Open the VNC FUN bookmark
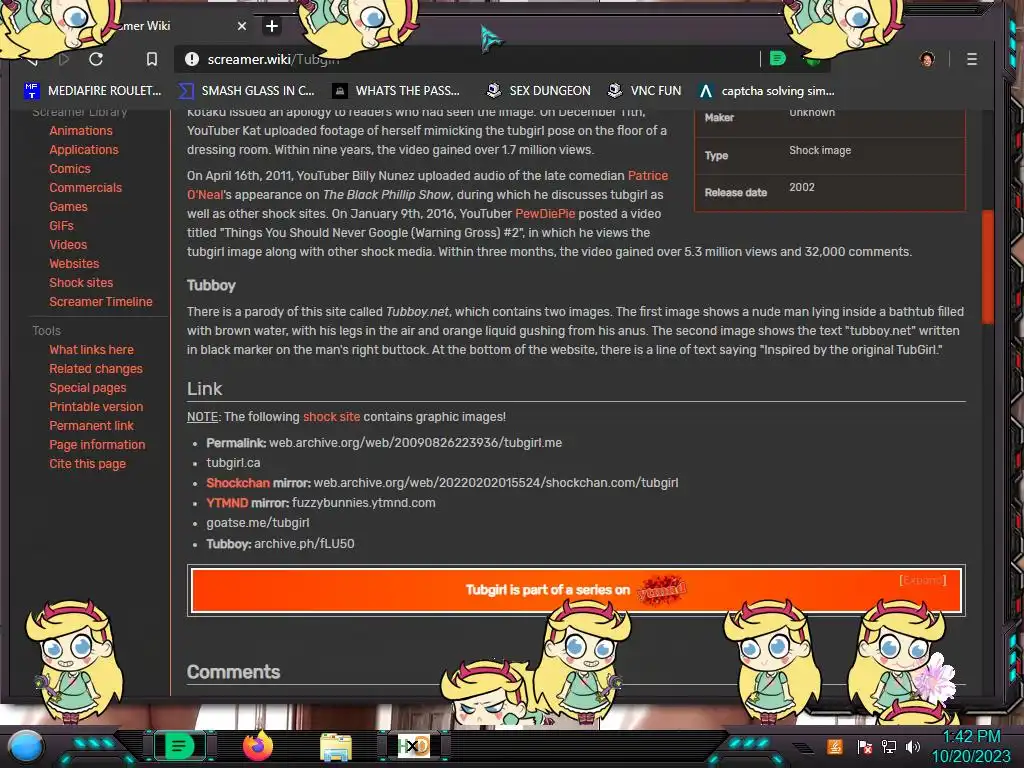Viewport: 1024px width, 768px height. click(x=645, y=91)
